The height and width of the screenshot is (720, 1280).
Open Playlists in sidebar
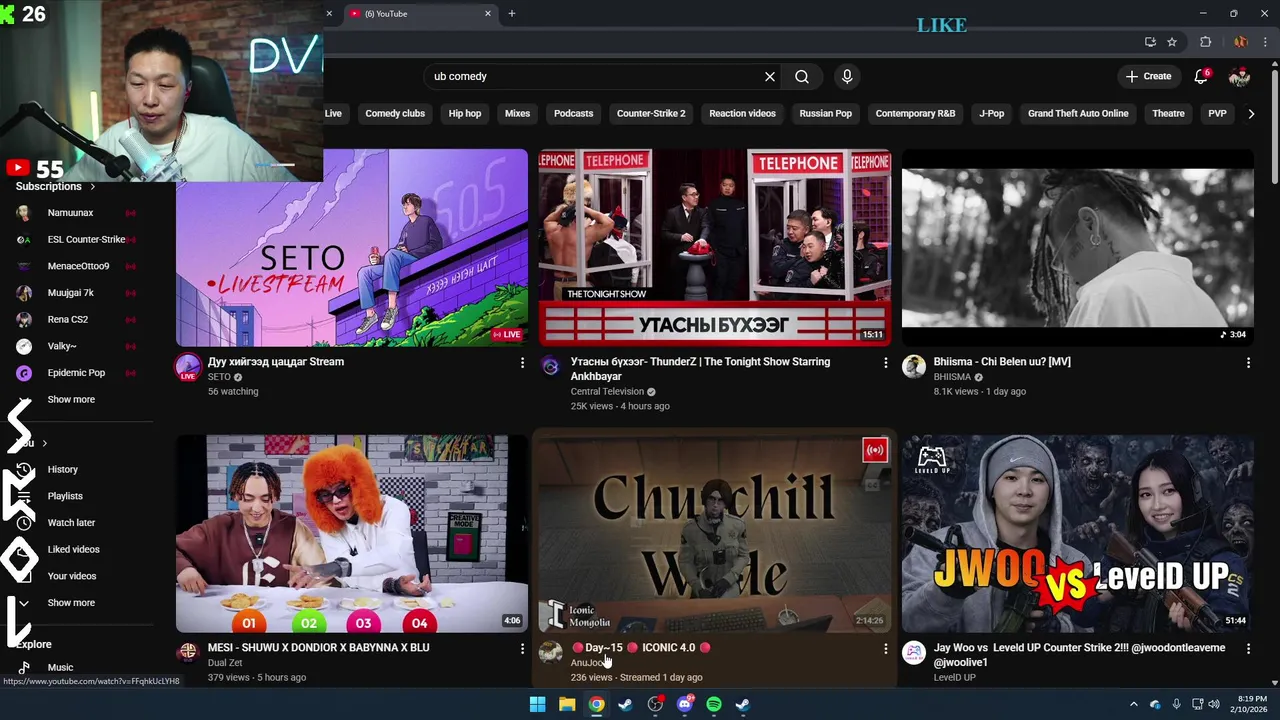tap(65, 497)
